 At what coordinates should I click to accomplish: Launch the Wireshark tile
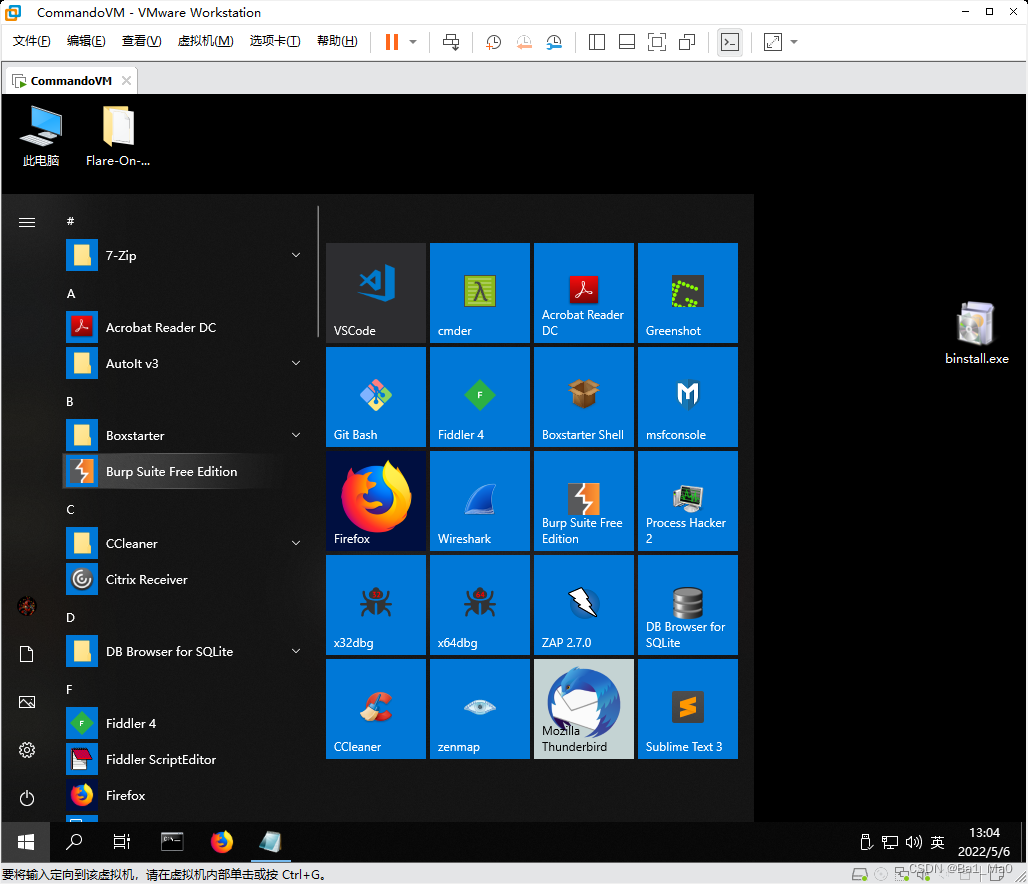(480, 500)
